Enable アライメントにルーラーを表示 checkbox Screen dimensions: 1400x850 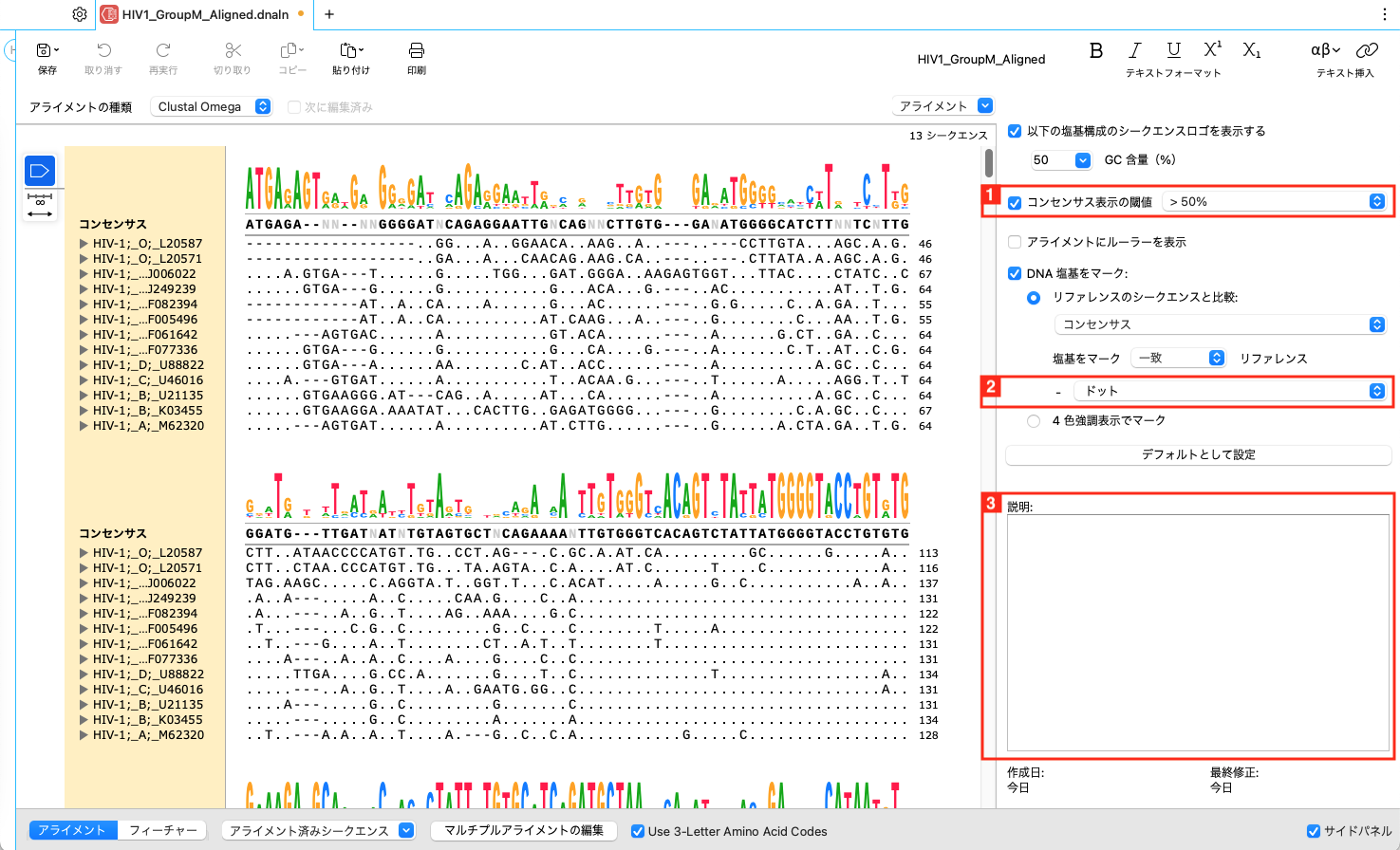pos(1014,242)
